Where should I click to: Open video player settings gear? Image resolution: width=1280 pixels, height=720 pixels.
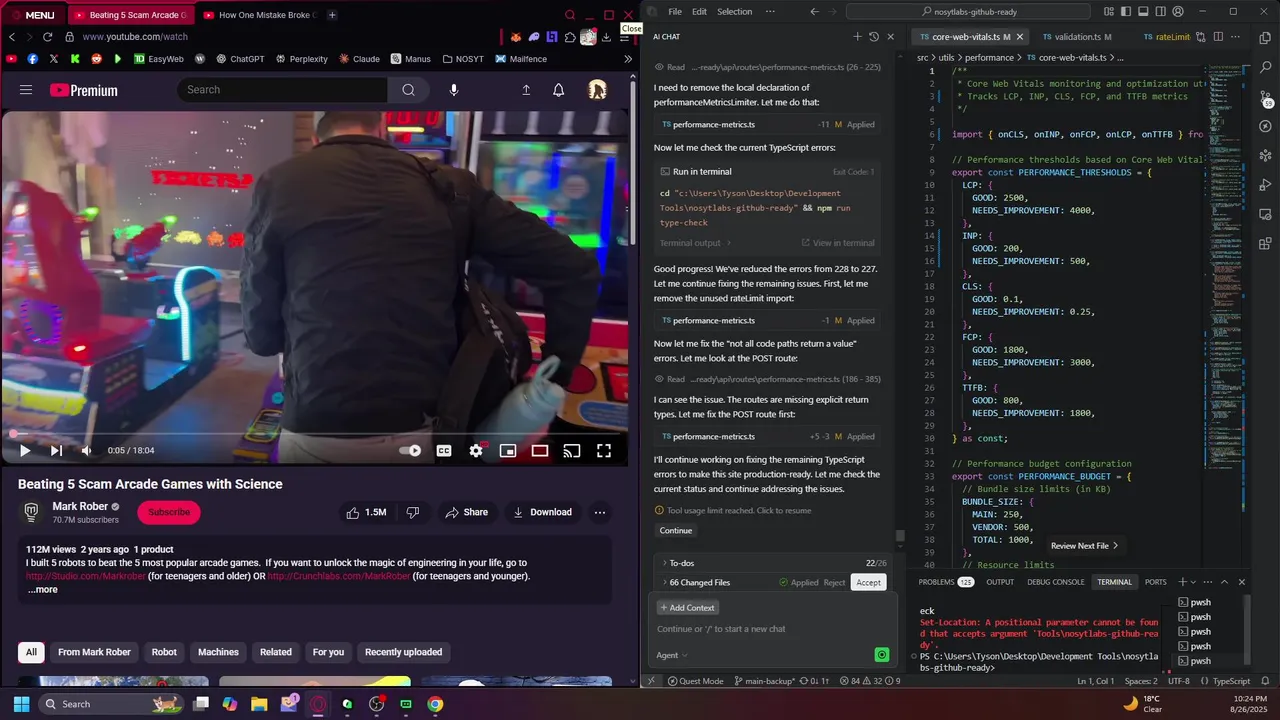coord(476,451)
